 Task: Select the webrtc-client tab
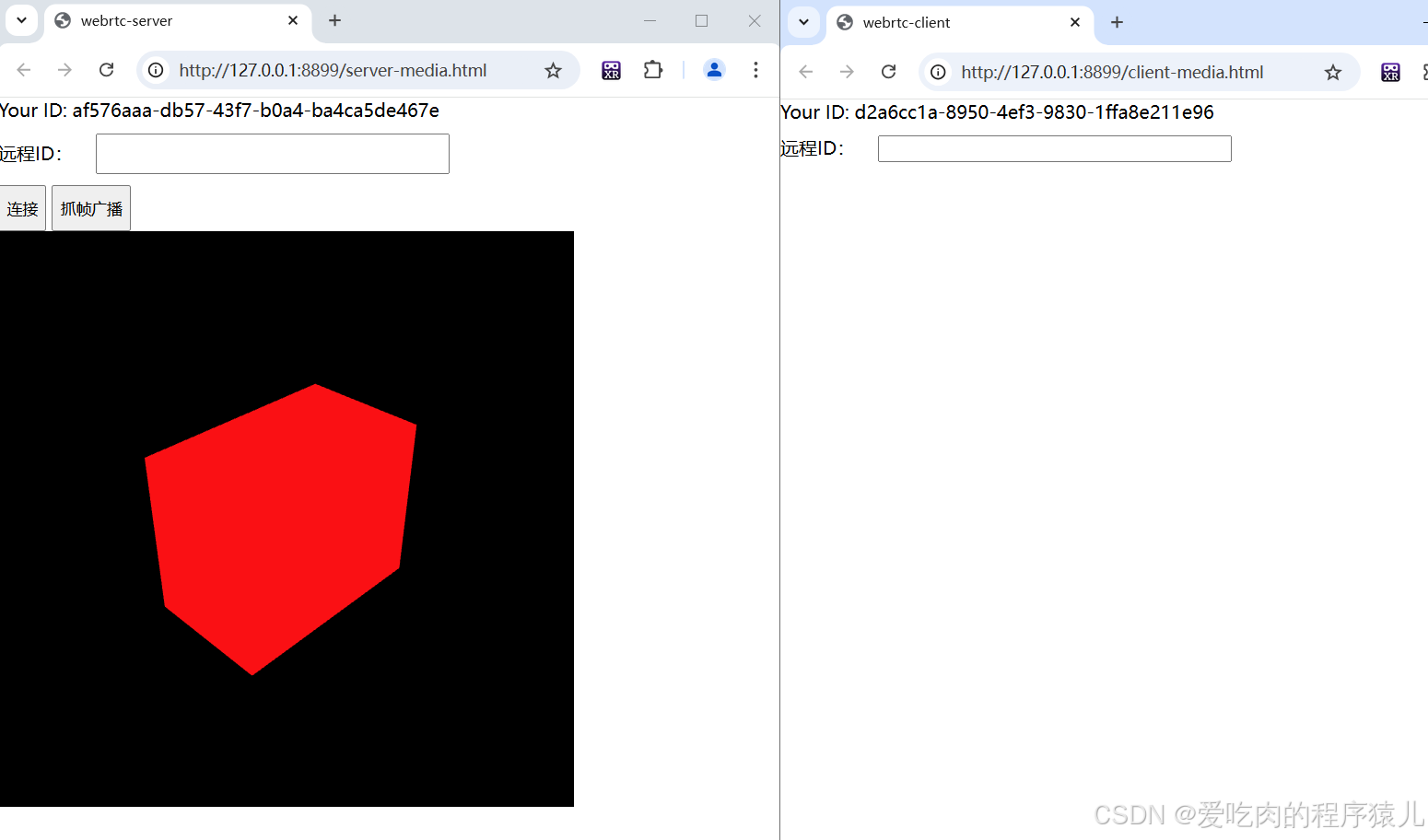tap(960, 22)
